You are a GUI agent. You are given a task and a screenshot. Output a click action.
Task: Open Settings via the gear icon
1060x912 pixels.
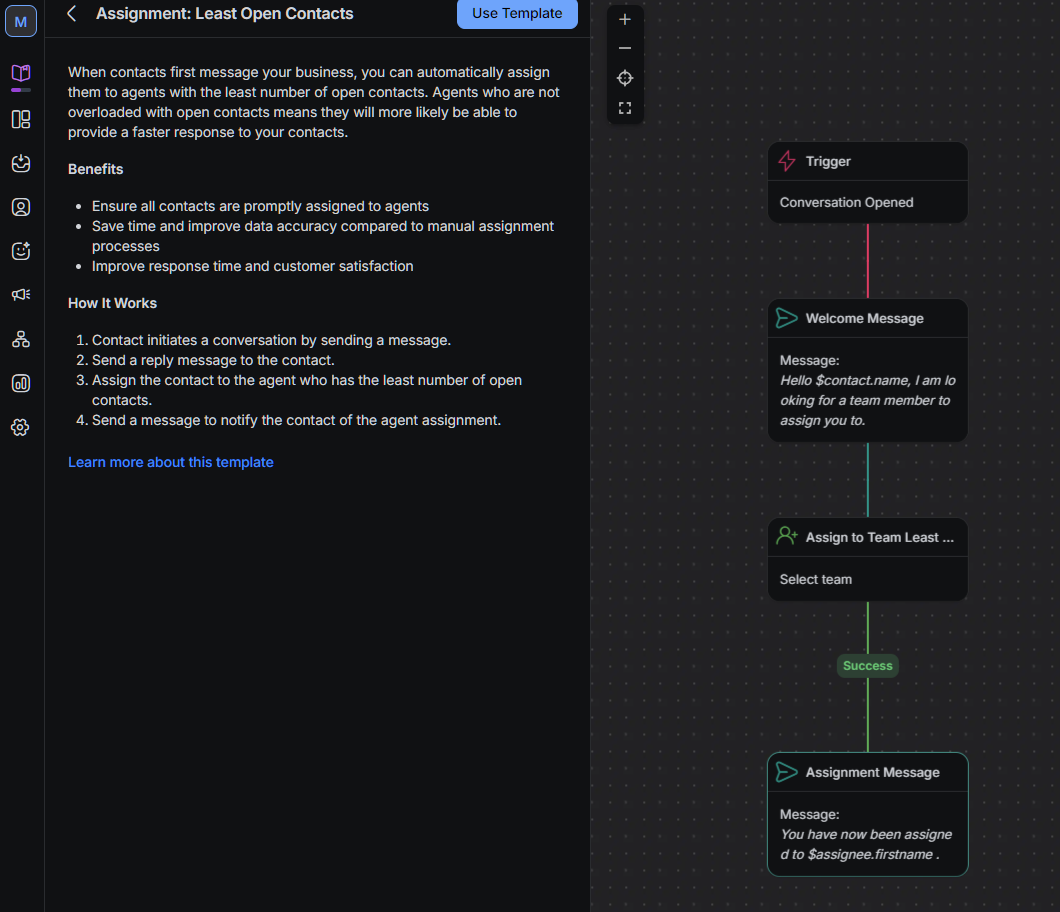pos(21,427)
